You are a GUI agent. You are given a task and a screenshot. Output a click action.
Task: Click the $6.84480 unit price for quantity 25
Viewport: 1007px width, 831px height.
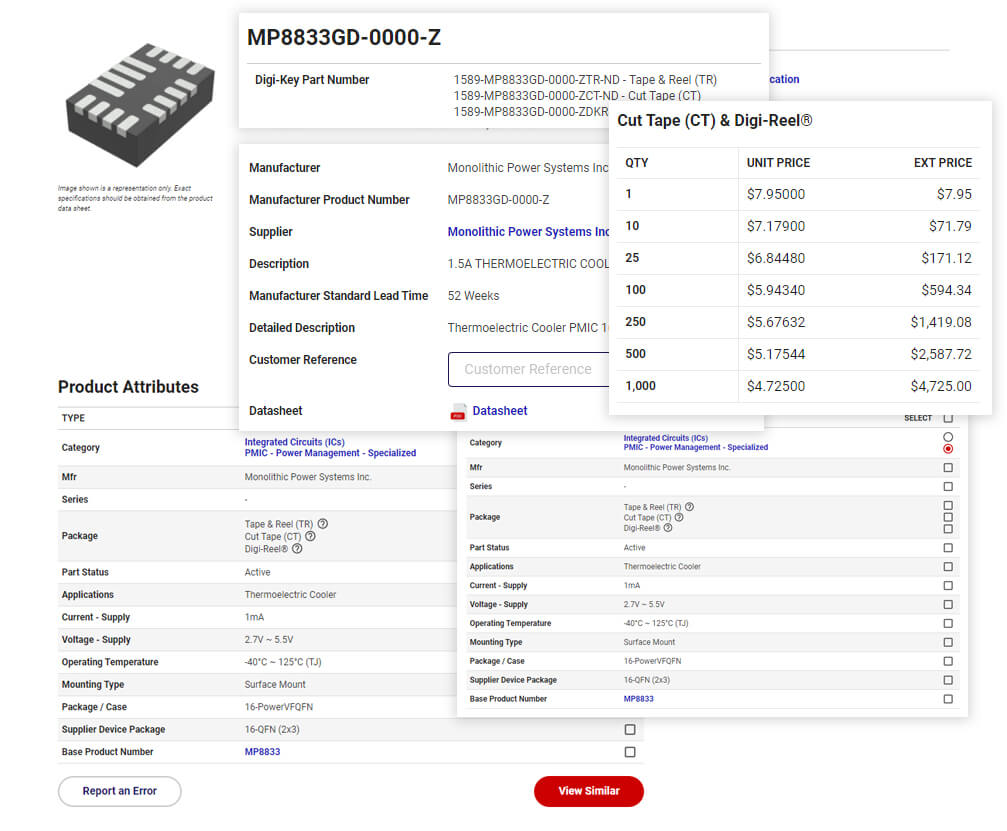click(776, 258)
